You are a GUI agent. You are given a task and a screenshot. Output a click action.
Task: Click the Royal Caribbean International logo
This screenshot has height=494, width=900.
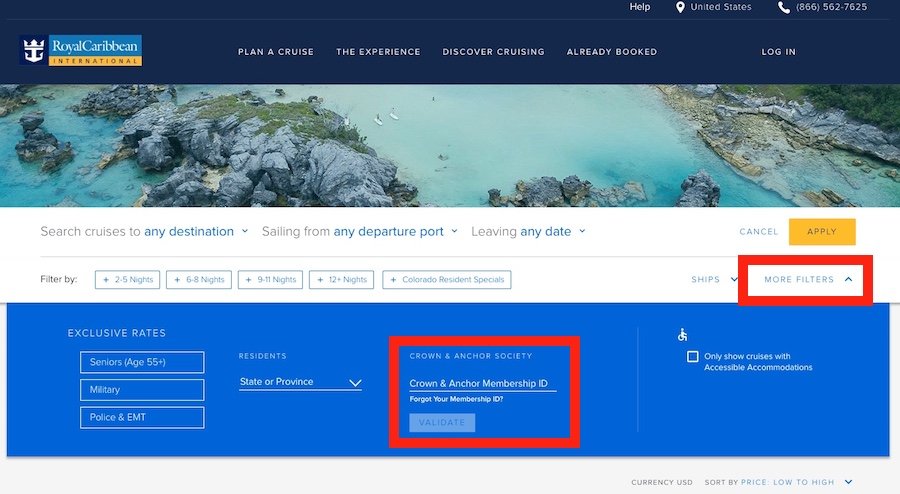point(81,50)
